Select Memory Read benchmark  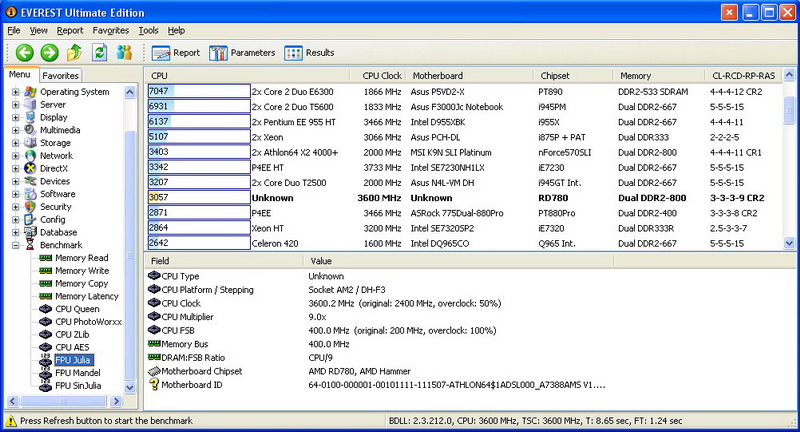tap(82, 258)
